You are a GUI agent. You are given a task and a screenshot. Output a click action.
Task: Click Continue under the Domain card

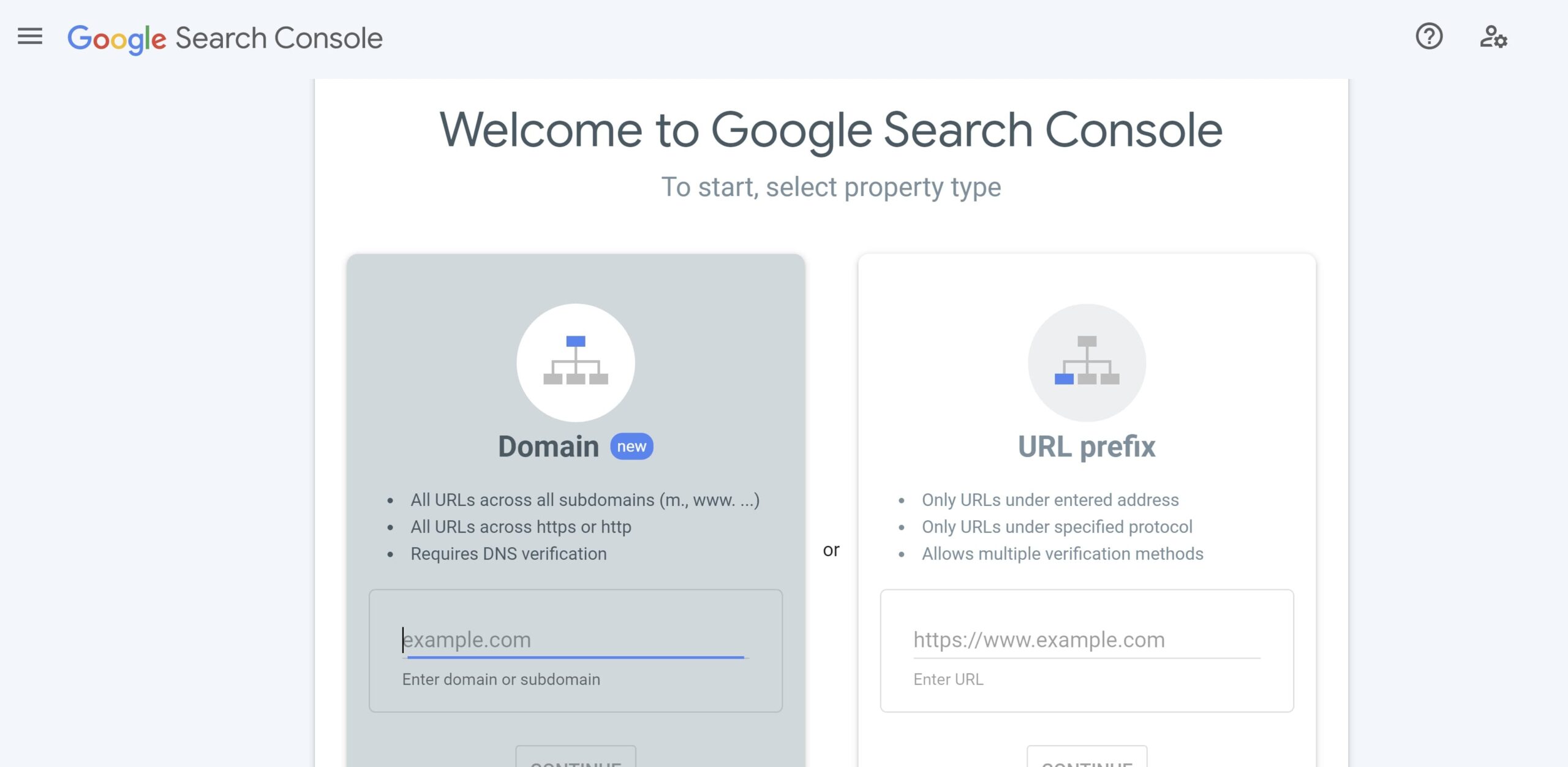(x=576, y=757)
